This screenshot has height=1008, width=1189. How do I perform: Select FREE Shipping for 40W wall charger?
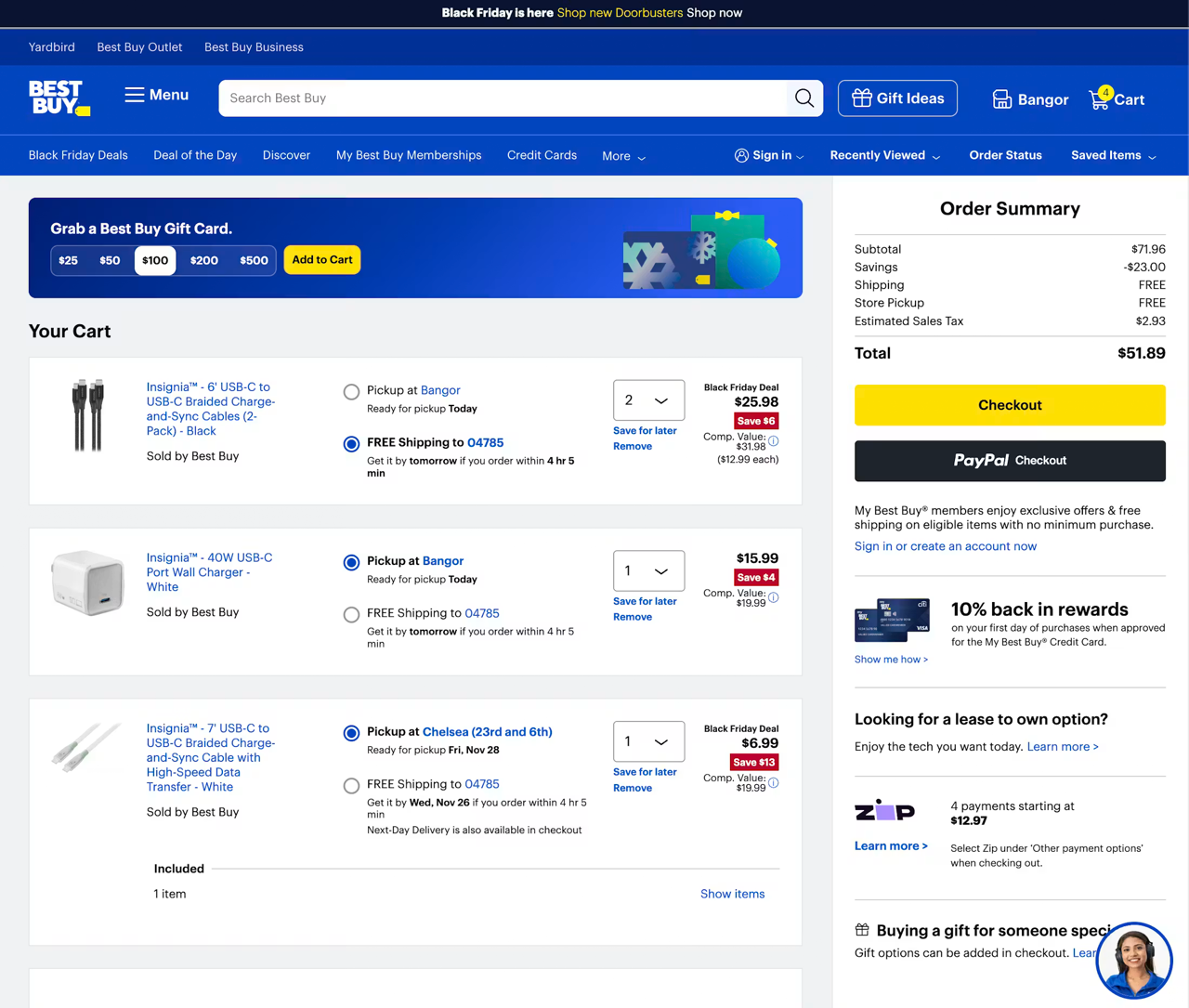pyautogui.click(x=351, y=615)
